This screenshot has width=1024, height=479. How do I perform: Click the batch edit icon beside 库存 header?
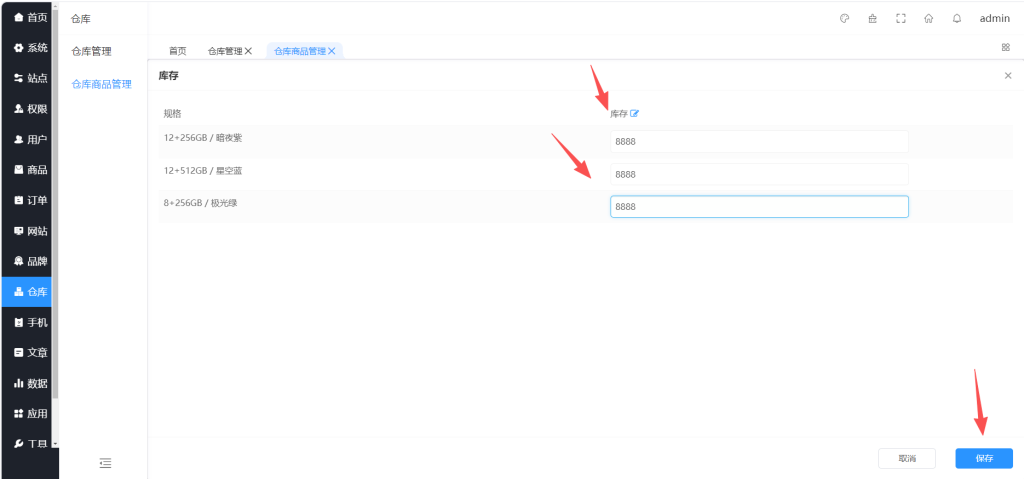click(634, 114)
